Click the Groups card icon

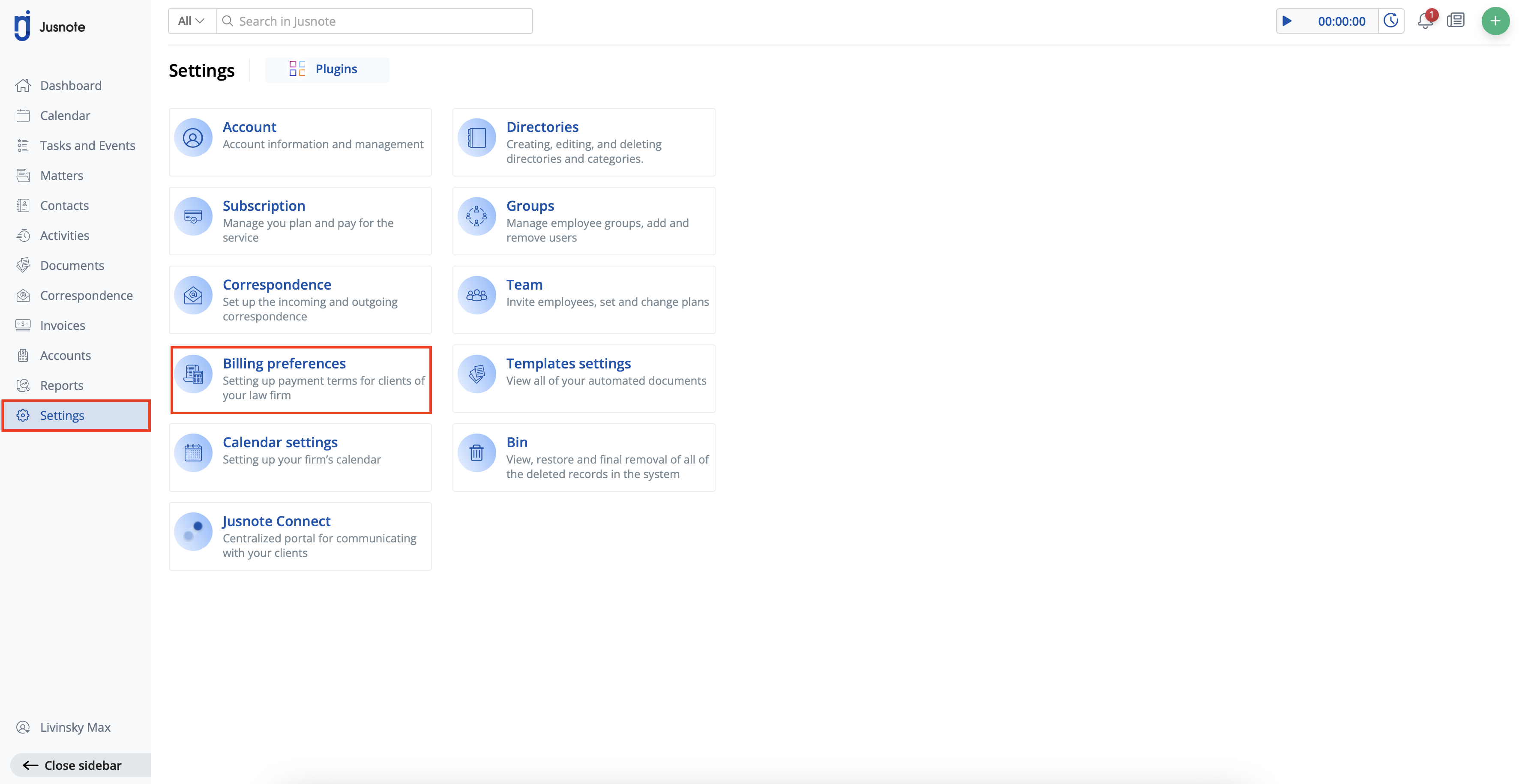click(x=476, y=216)
